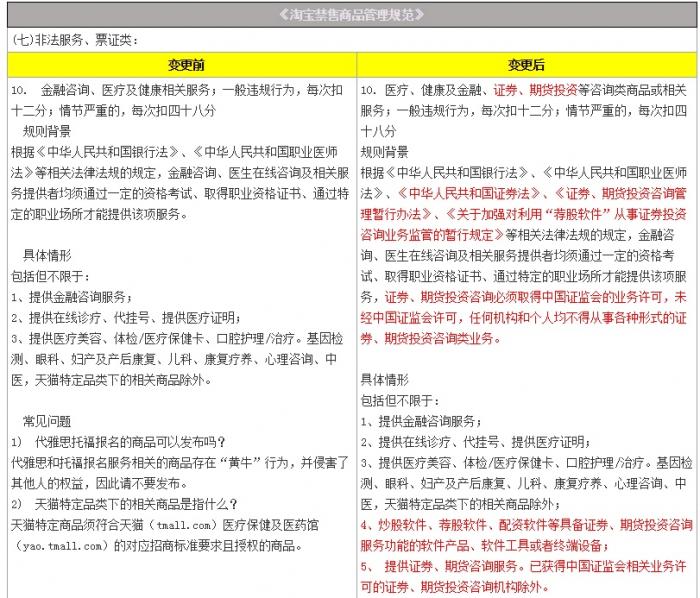Click 具体情形 heading in the right column
Screen dimensions: 700x598
385,380
